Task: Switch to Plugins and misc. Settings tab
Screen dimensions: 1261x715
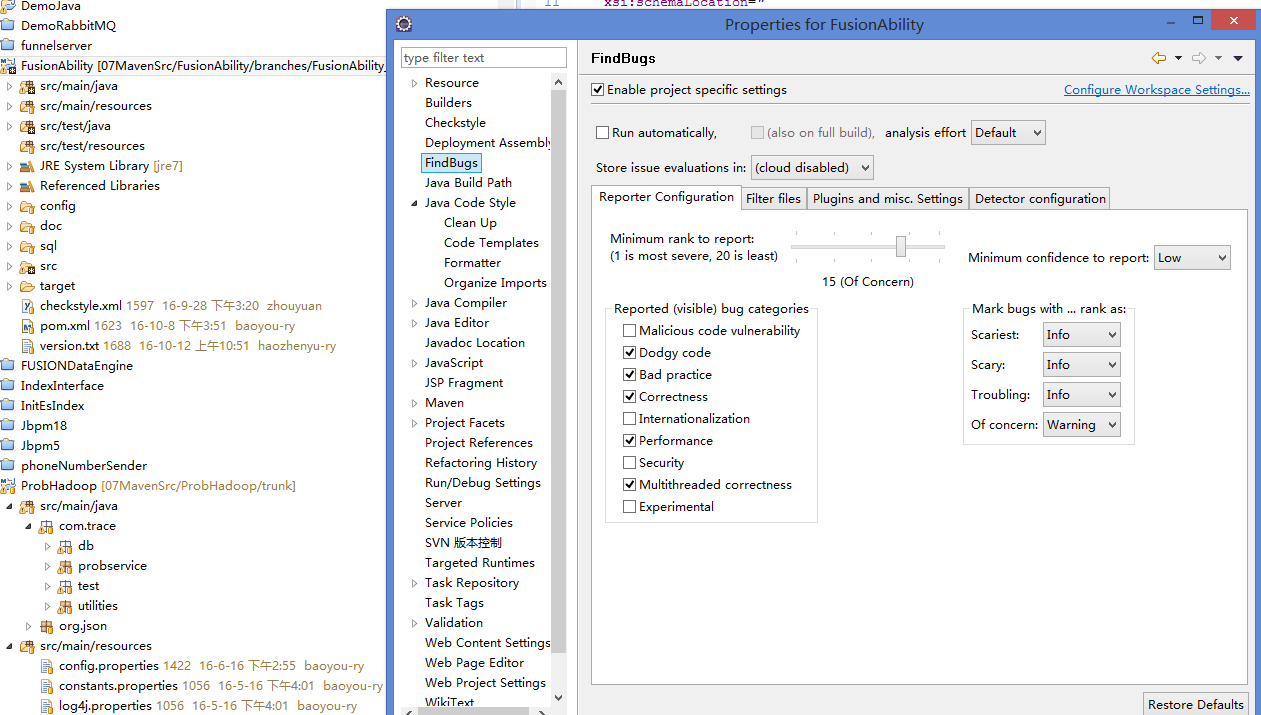Action: (888, 199)
